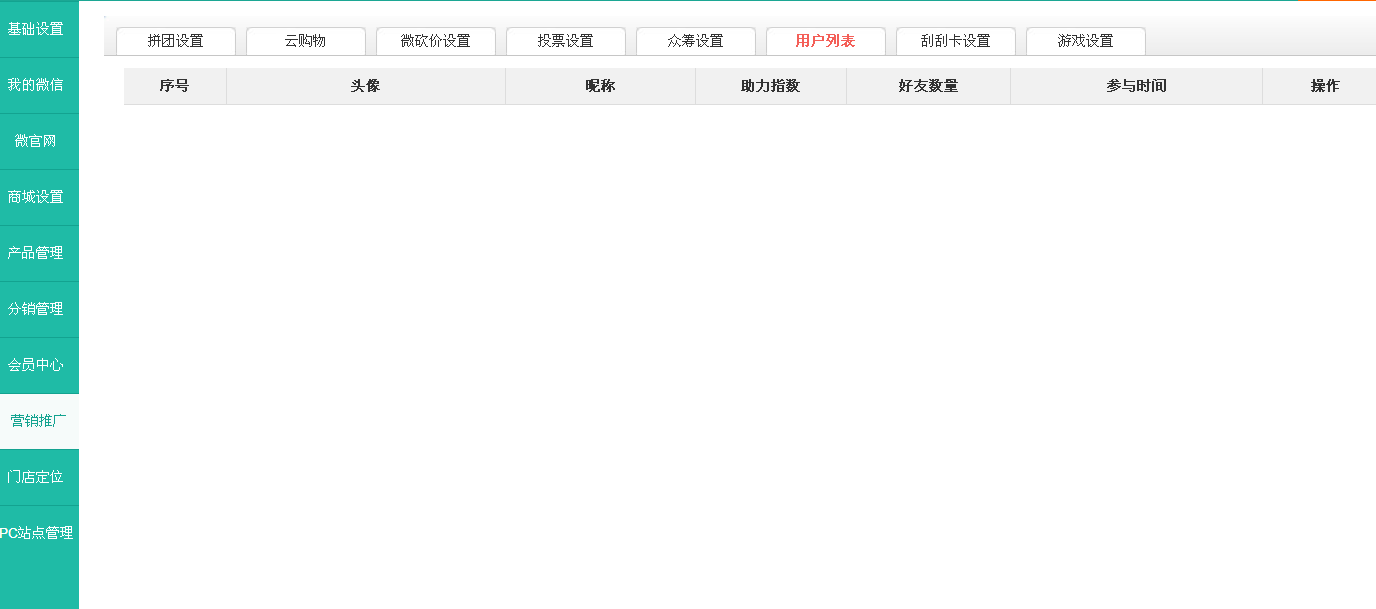
Task: Switch to the 游戏设置 tab
Action: [x=1085, y=41]
